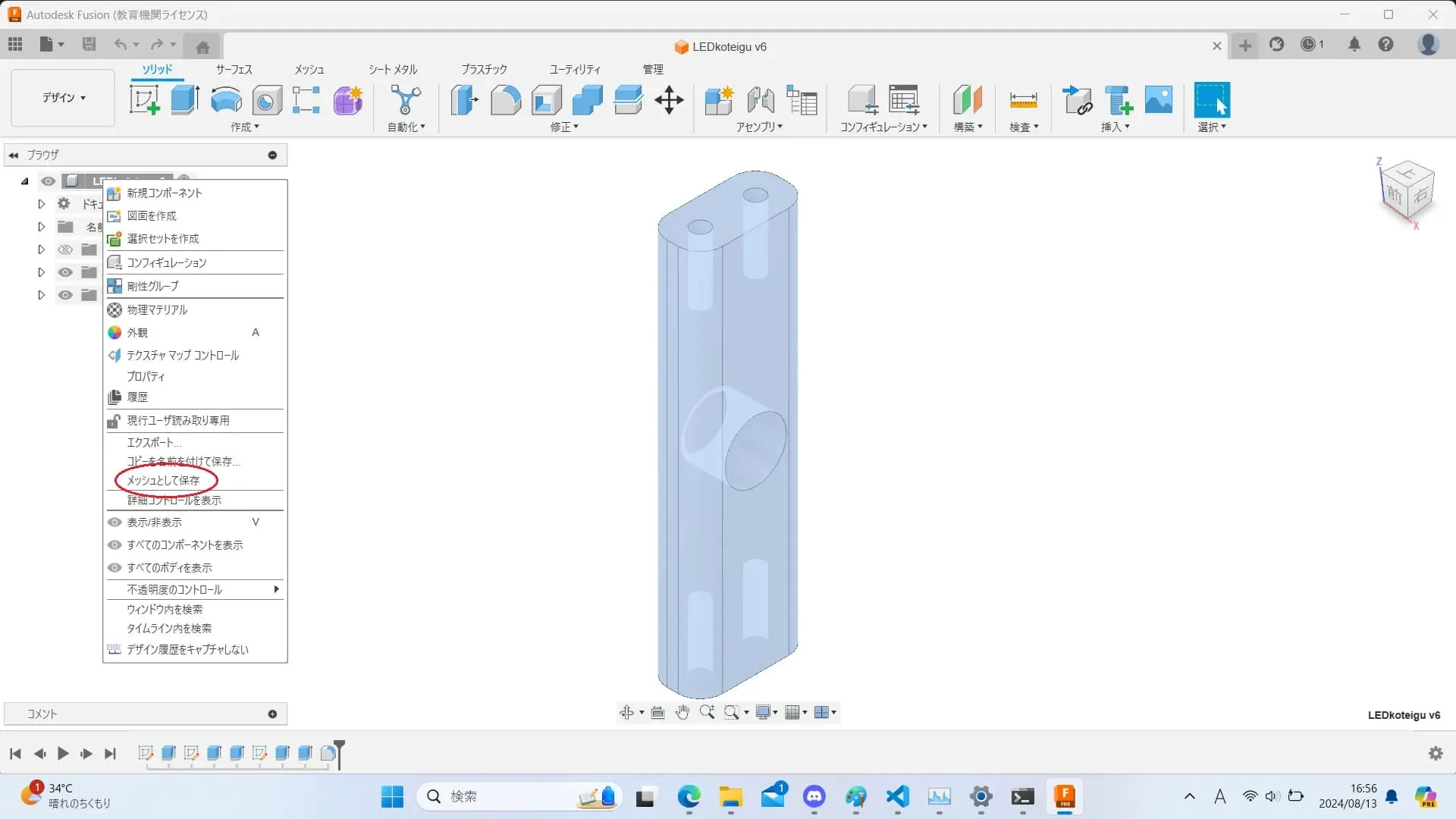Screen dimensions: 1456x819
Task: Switch to the サーフェス ribbon tab
Action: tap(234, 69)
